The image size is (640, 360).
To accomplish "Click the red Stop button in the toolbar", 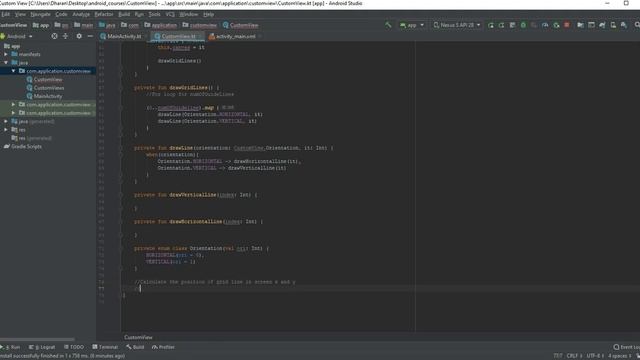I will tap(567, 25).
